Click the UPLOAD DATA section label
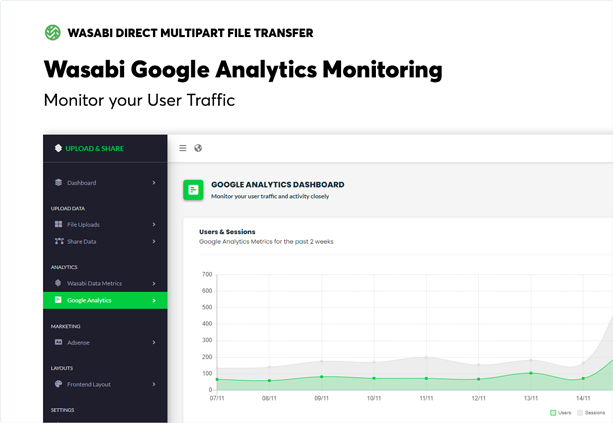 click(68, 208)
